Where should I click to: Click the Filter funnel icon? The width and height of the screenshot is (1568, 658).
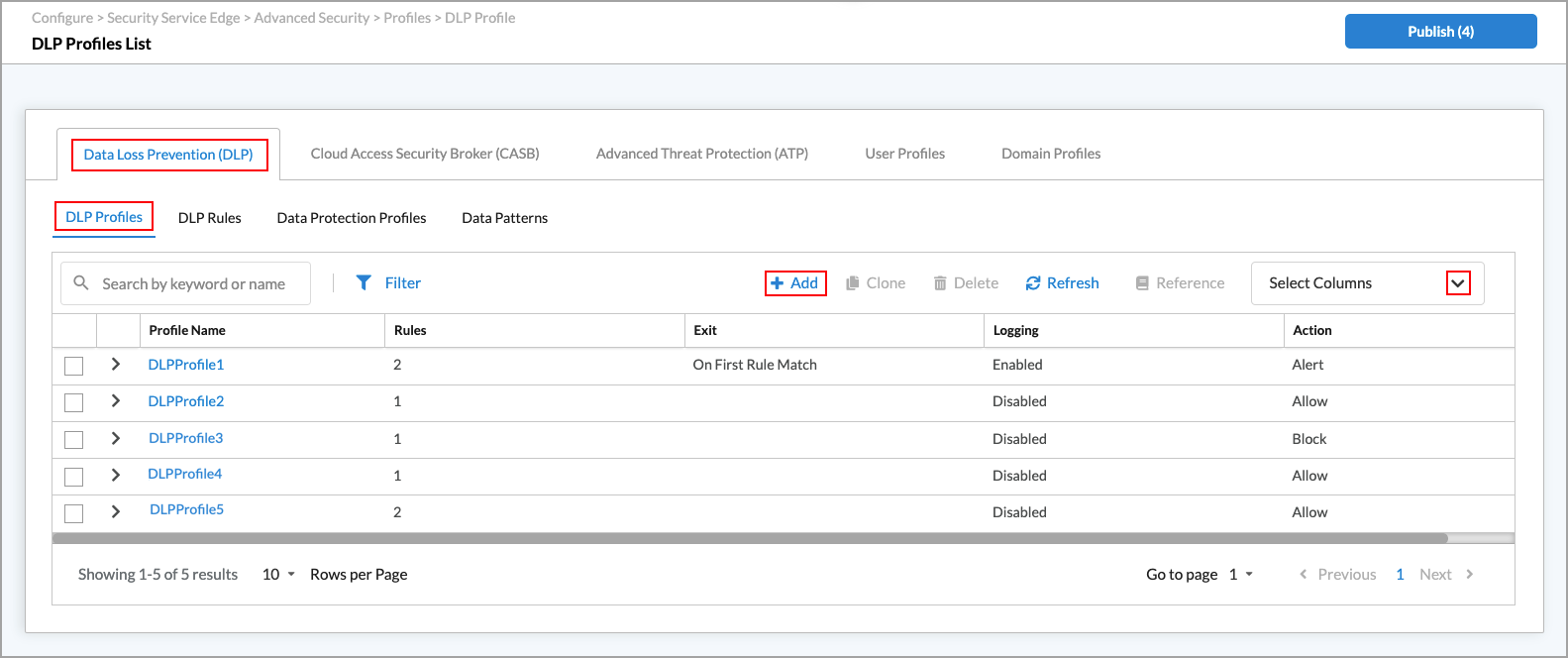click(364, 282)
